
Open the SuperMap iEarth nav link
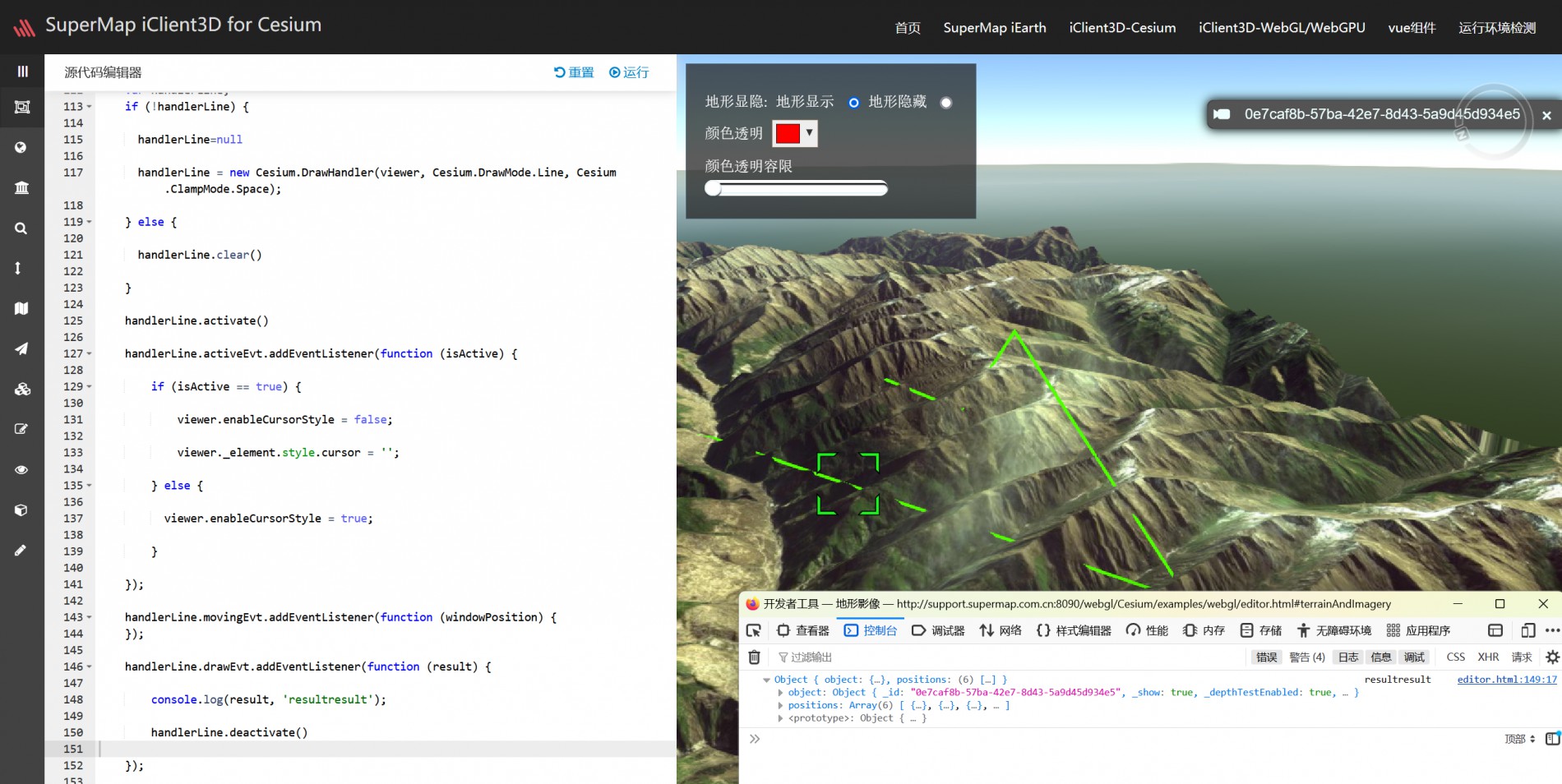(x=995, y=28)
